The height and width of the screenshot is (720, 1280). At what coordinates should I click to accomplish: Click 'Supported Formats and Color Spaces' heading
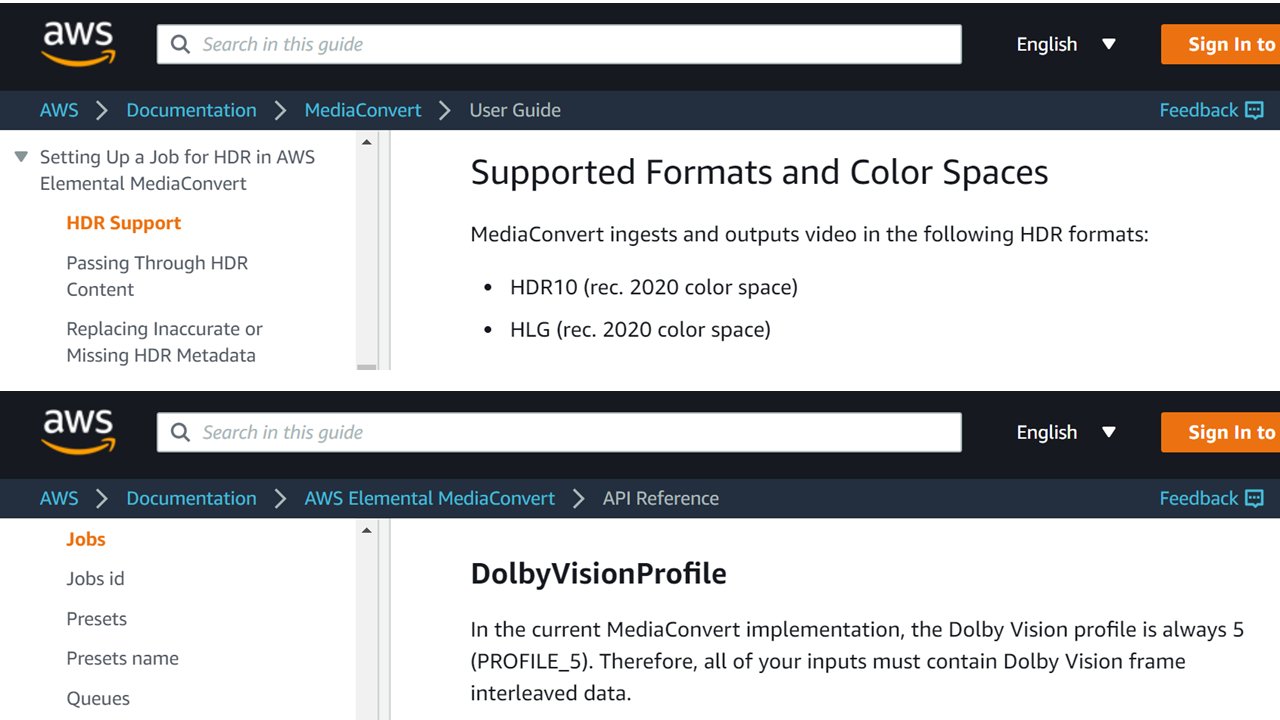pyautogui.click(x=759, y=172)
